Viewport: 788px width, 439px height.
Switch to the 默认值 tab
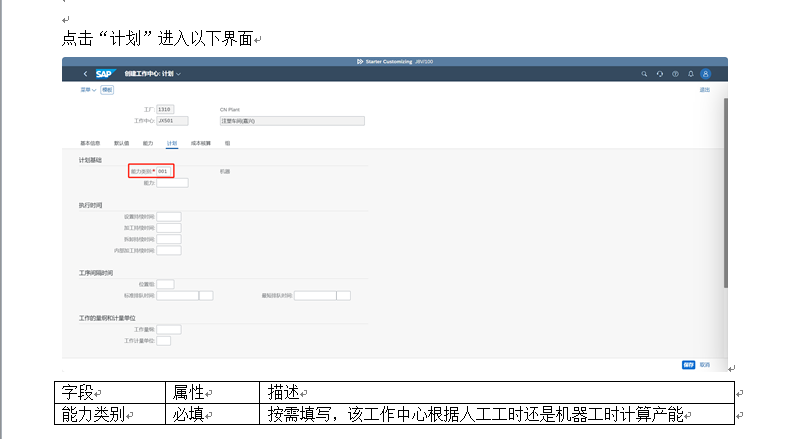click(121, 143)
